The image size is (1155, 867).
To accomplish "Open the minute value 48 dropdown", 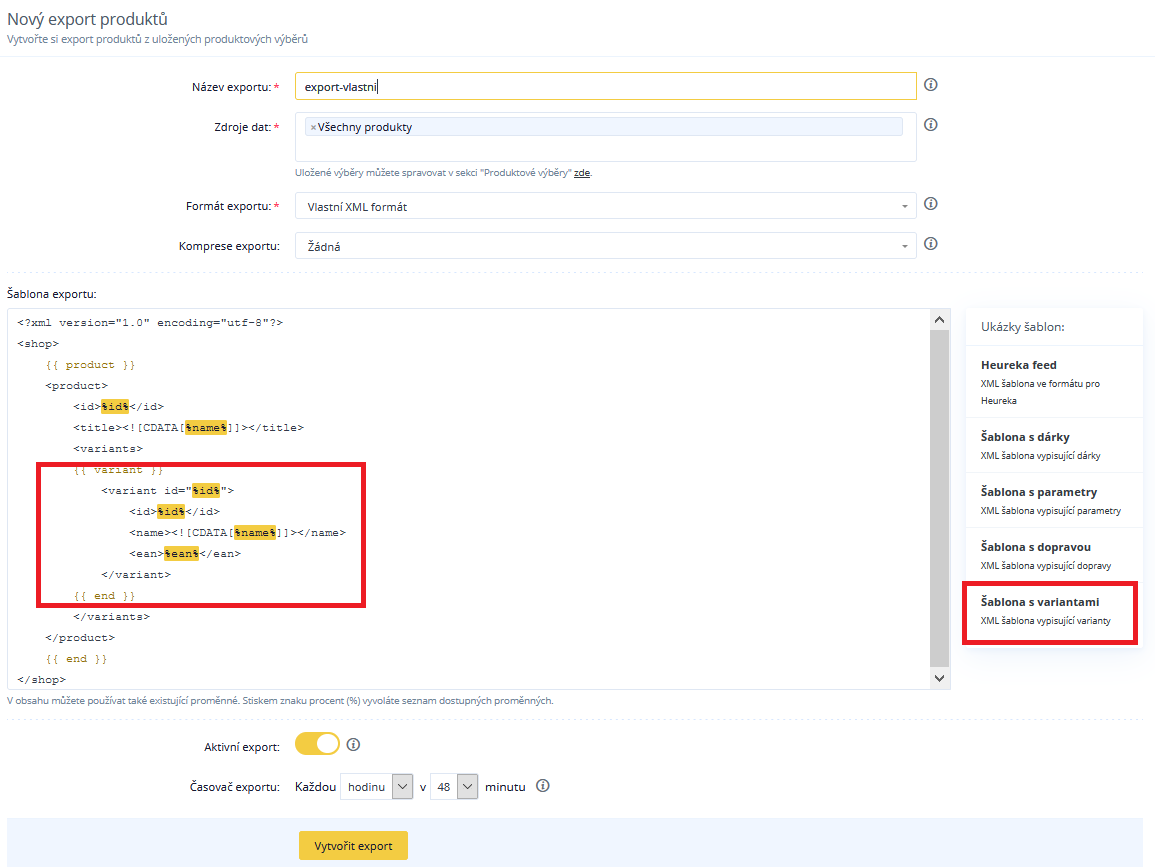I will (454, 787).
